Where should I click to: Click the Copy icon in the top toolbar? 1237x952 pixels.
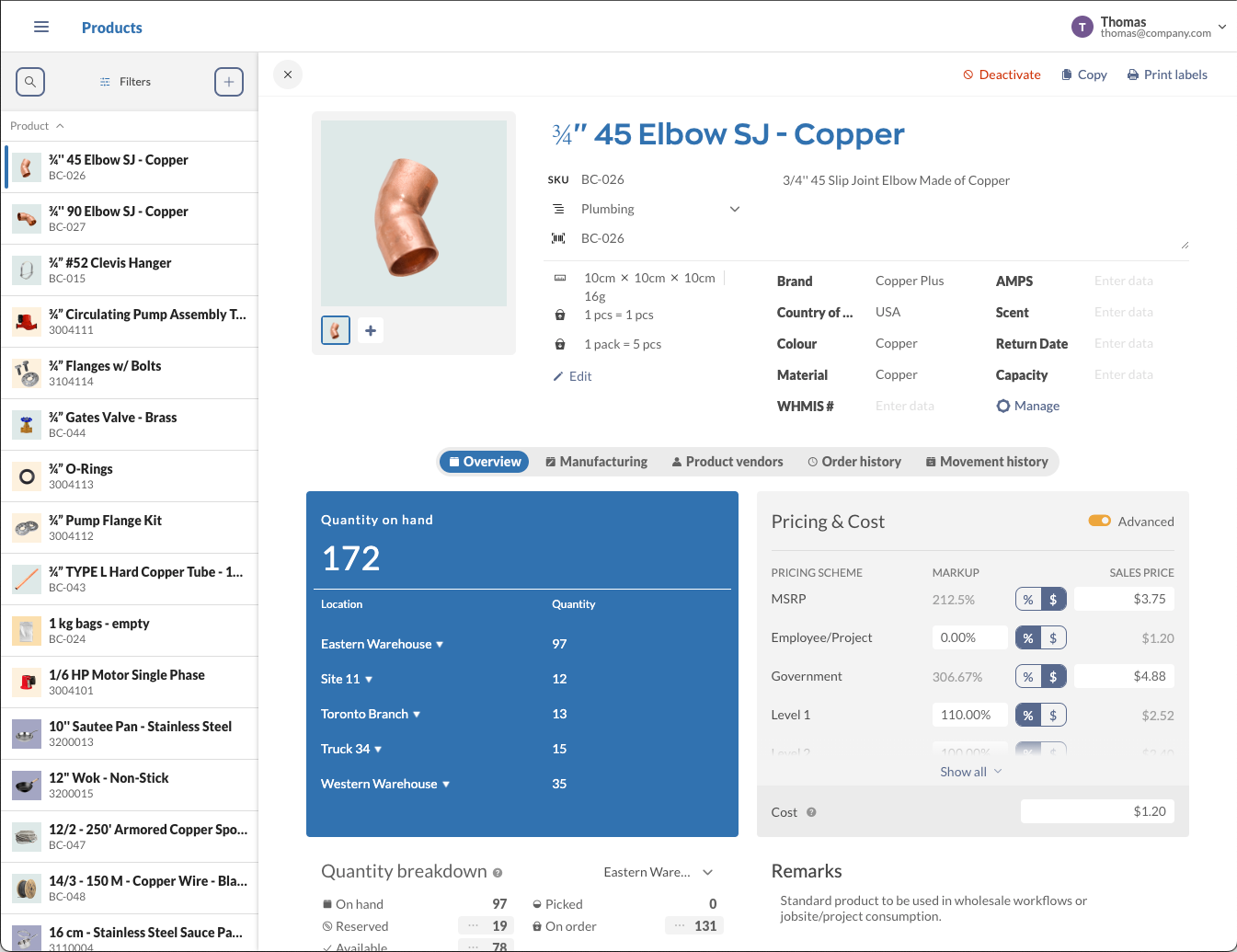[x=1067, y=75]
